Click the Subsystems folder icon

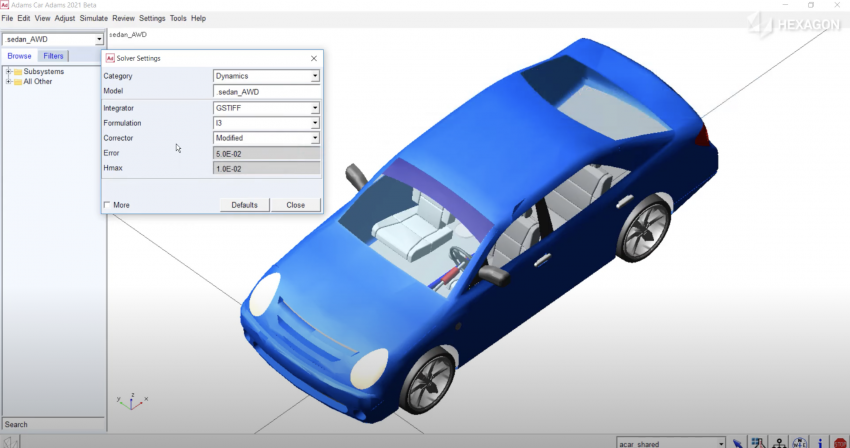[18, 72]
